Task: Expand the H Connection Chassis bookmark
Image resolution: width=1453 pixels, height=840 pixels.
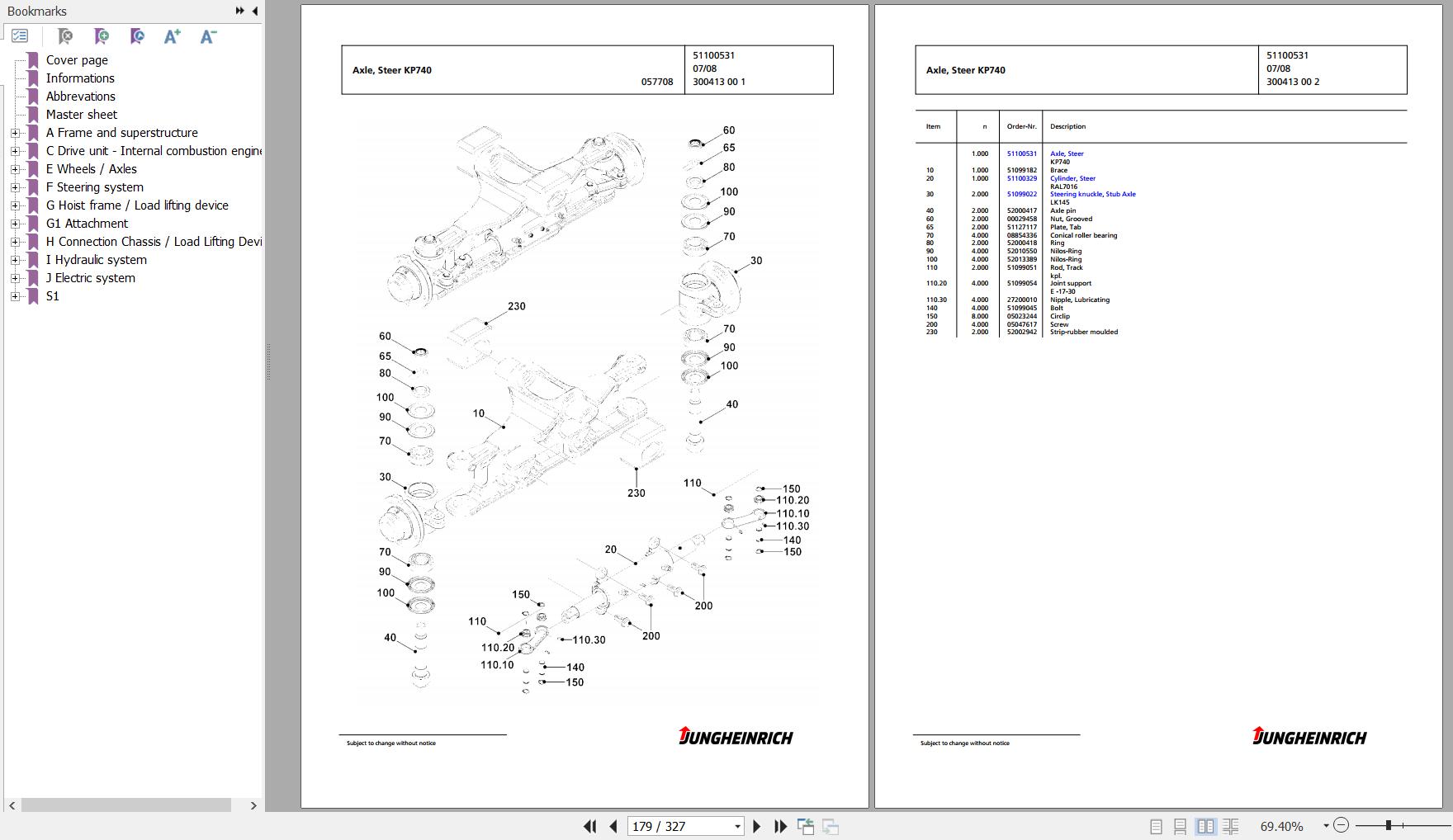Action: pyautogui.click(x=15, y=242)
